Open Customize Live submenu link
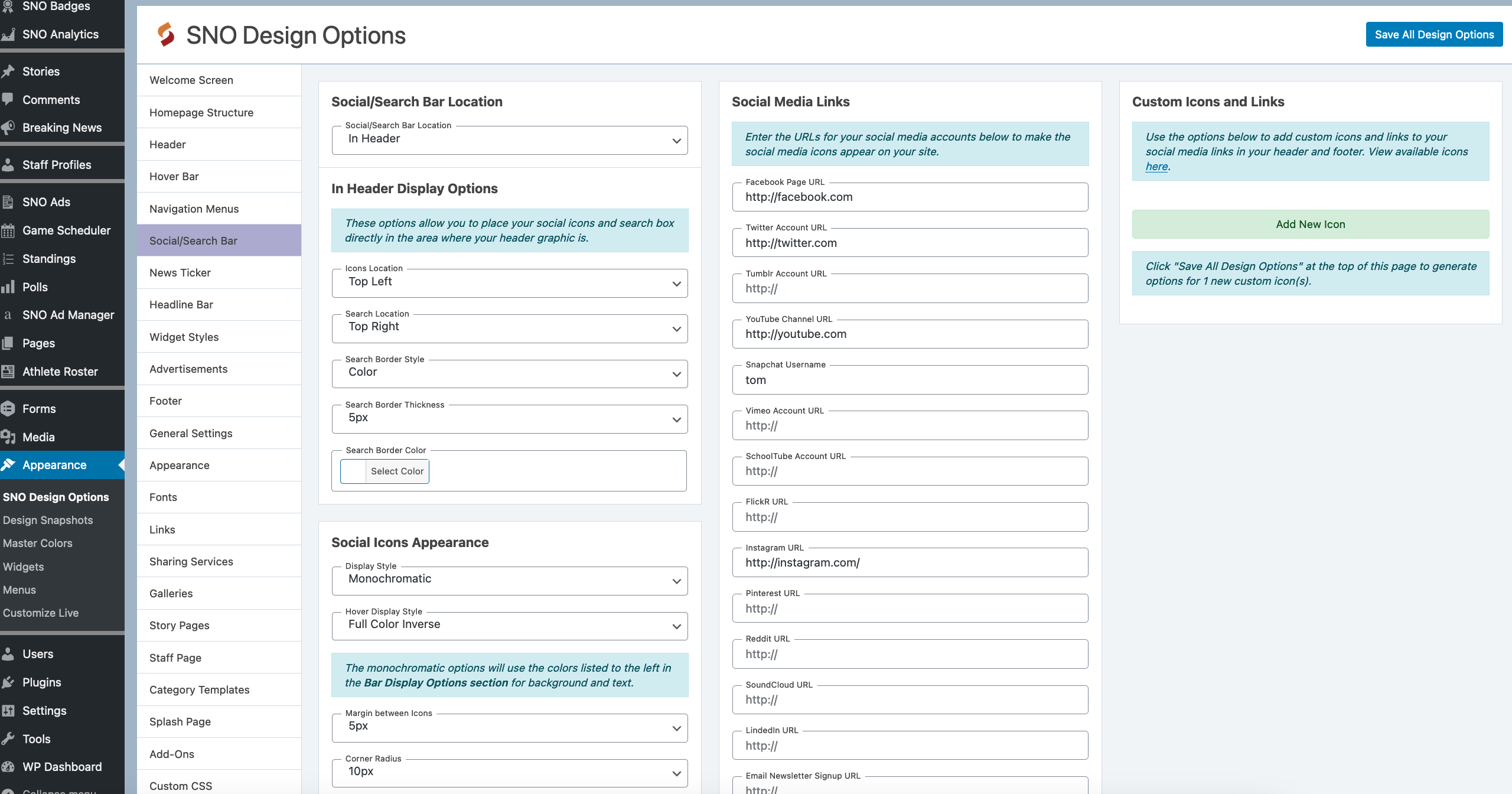The height and width of the screenshot is (794, 1512). coord(41,613)
